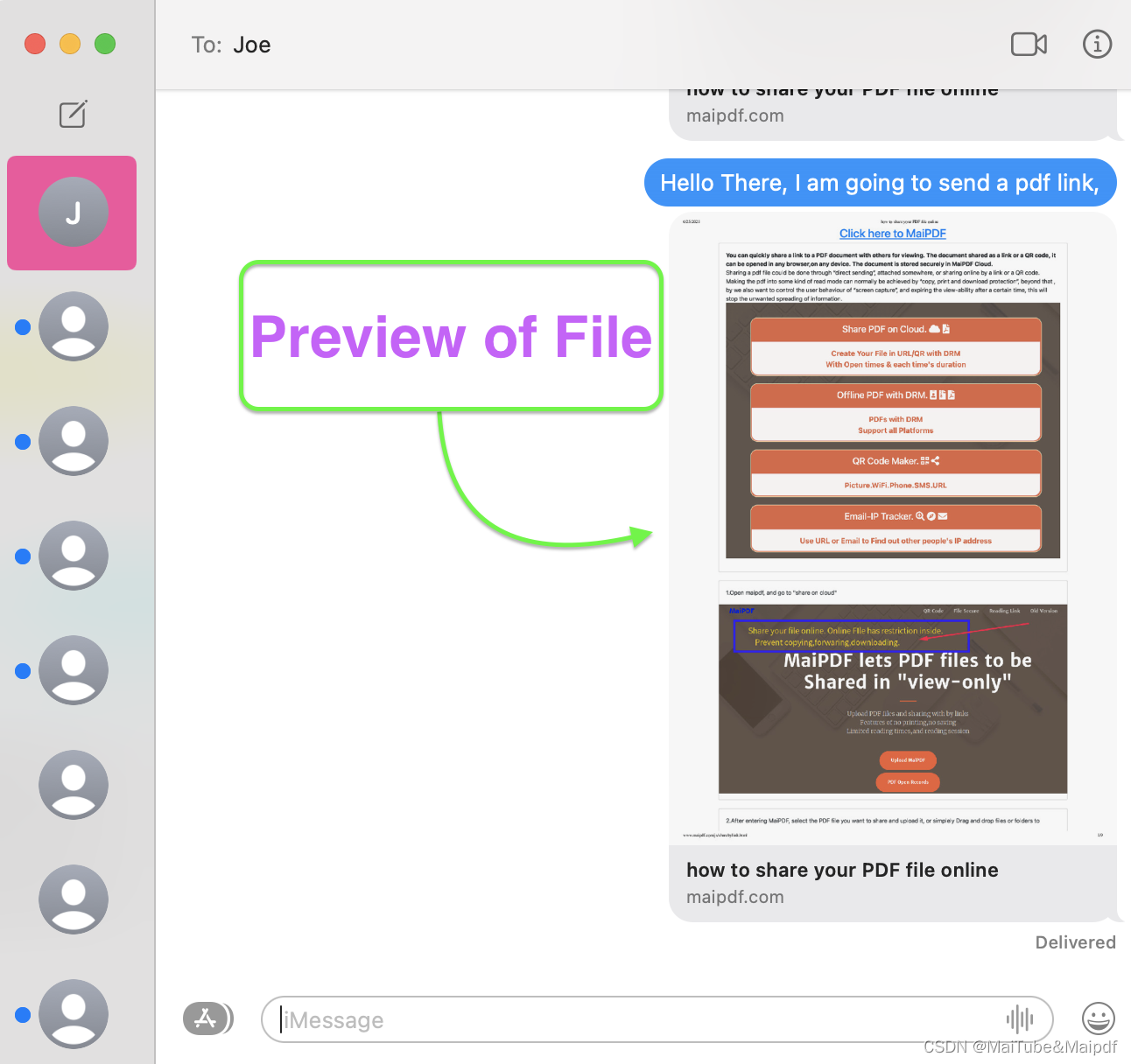Record an audio message

[1020, 1018]
